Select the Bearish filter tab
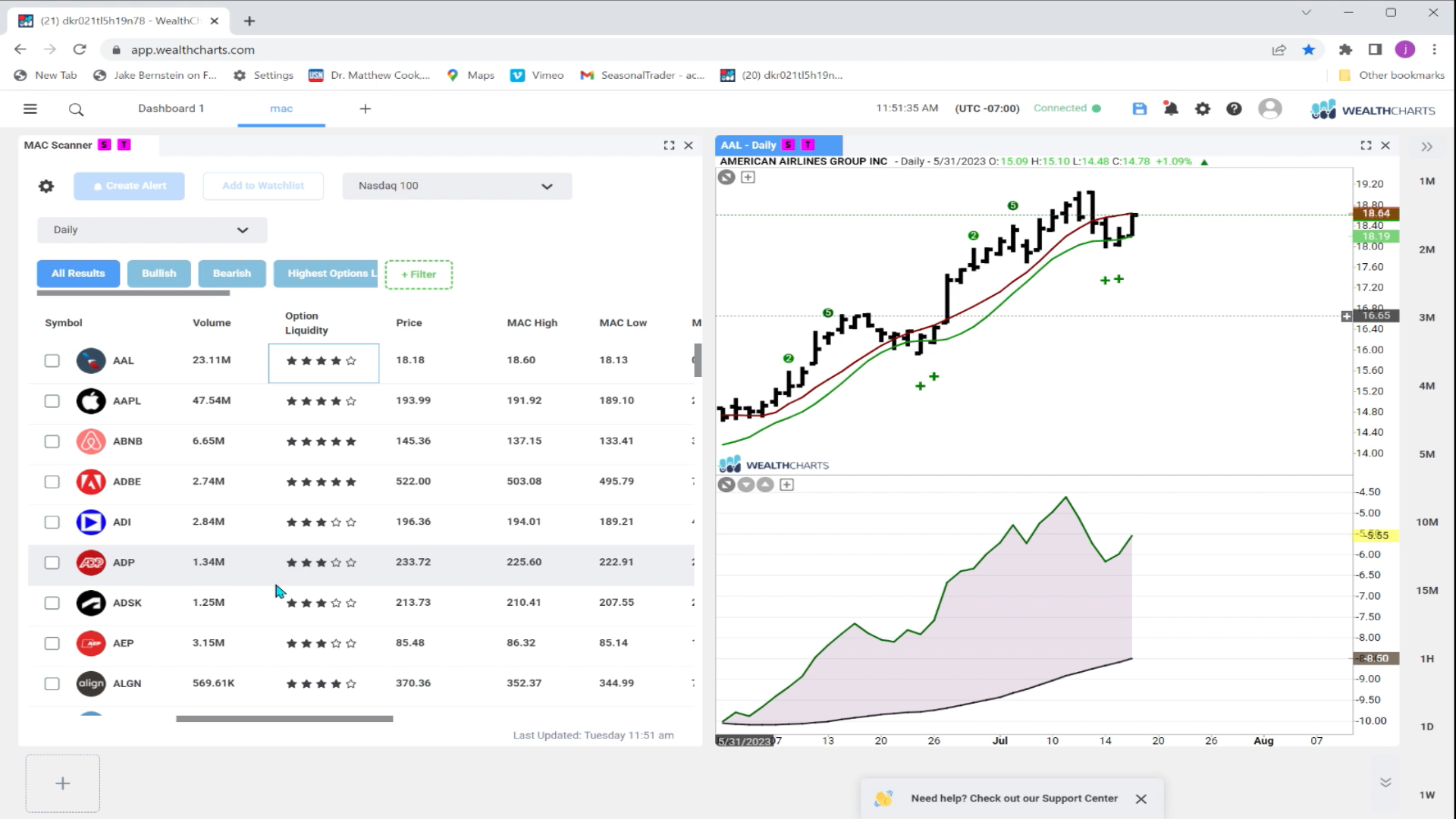Viewport: 1456px width, 819px height. [232, 274]
